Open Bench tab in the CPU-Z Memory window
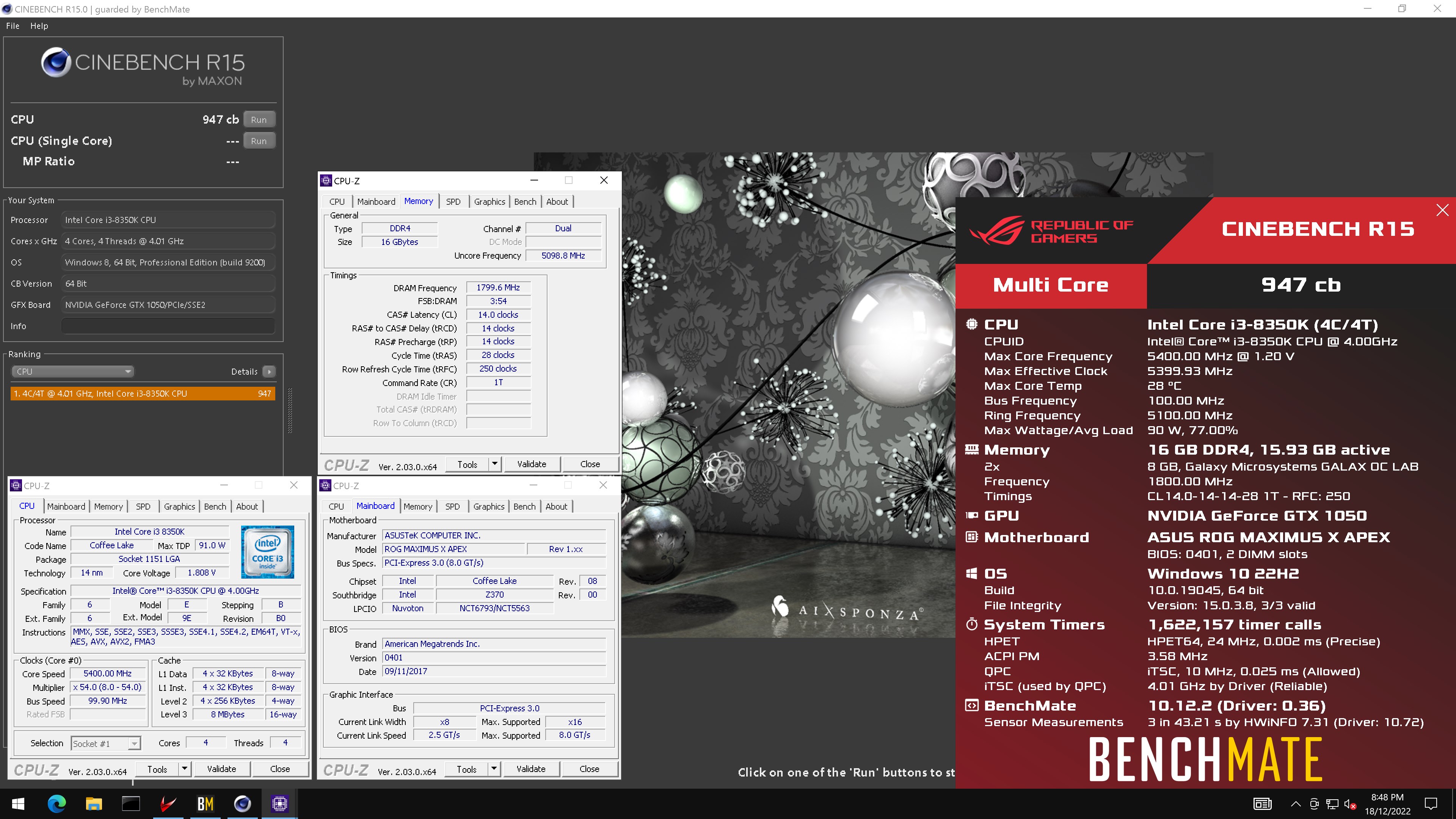 click(x=525, y=202)
